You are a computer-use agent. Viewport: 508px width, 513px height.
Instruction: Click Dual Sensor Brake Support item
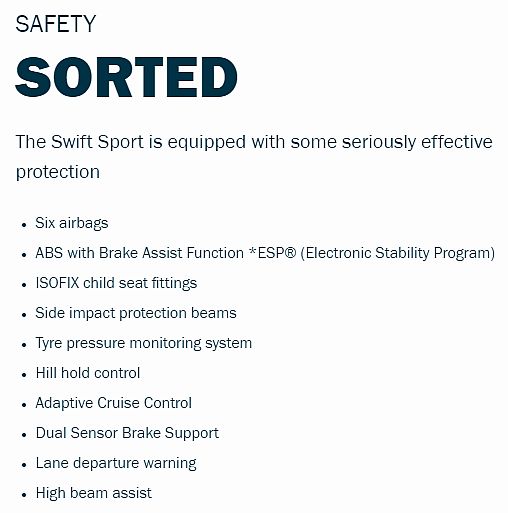pos(127,433)
